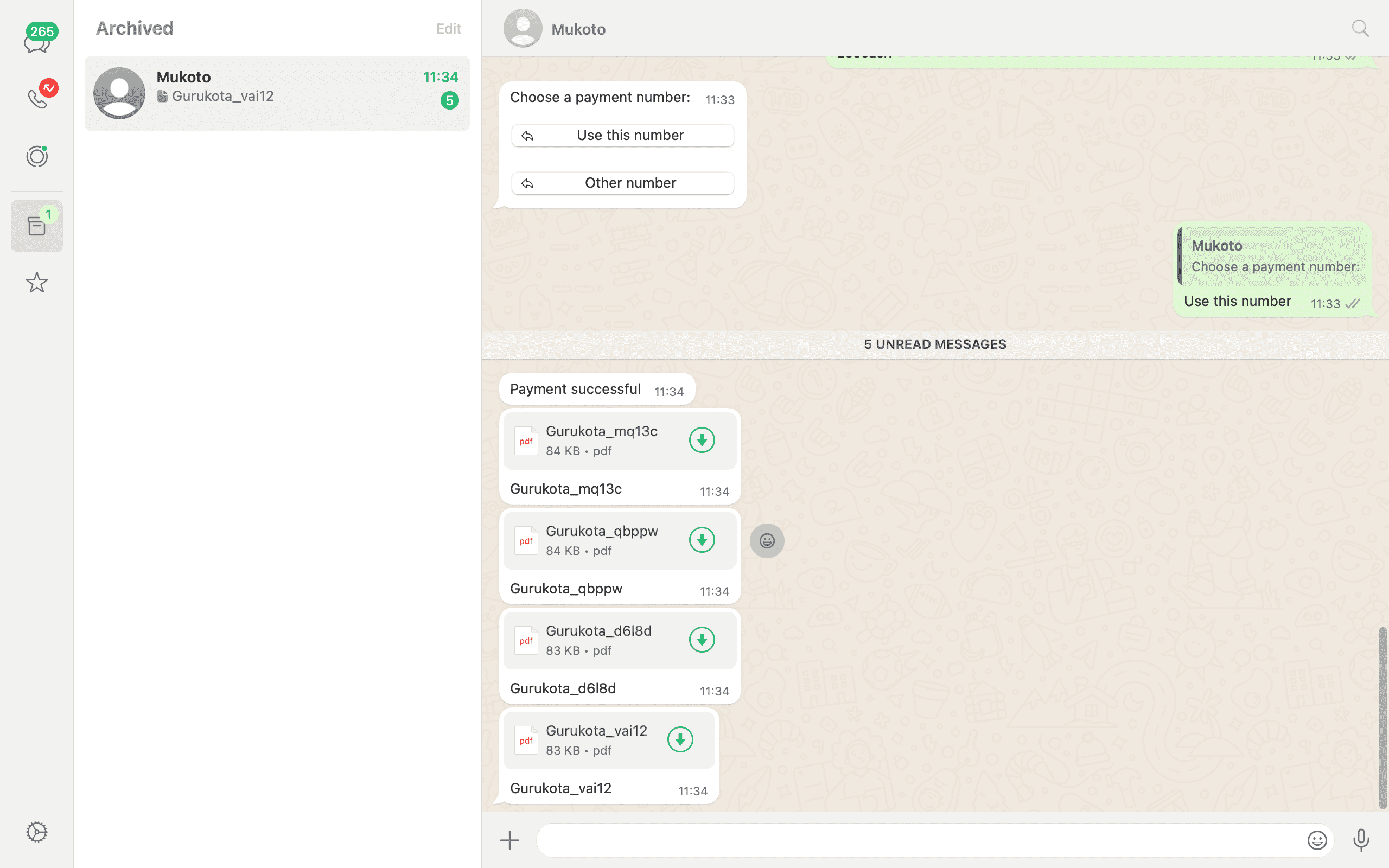Image resolution: width=1389 pixels, height=868 pixels.
Task: Open the Status updates tab
Action: coord(37,156)
